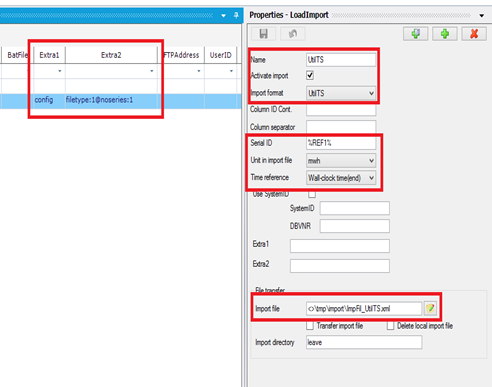Click the Extra1 properties input field

click(x=340, y=246)
